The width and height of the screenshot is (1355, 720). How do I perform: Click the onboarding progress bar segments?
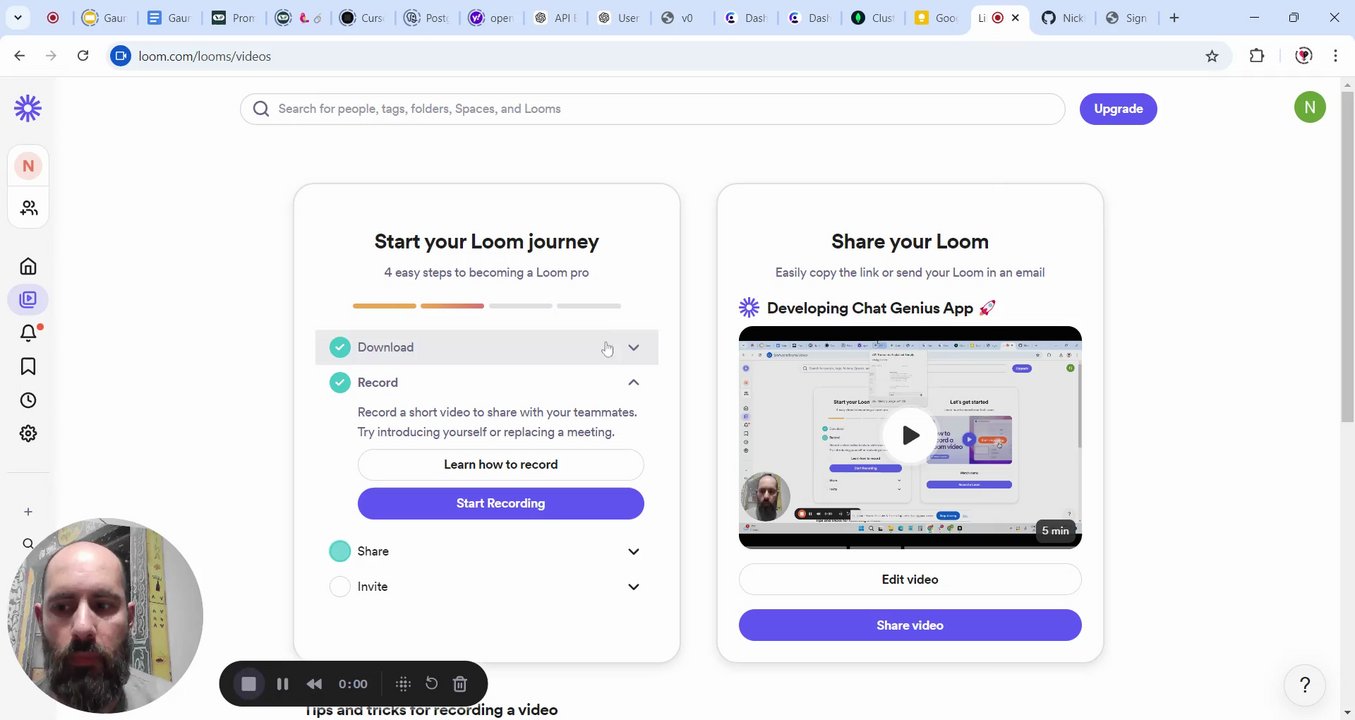coord(487,306)
